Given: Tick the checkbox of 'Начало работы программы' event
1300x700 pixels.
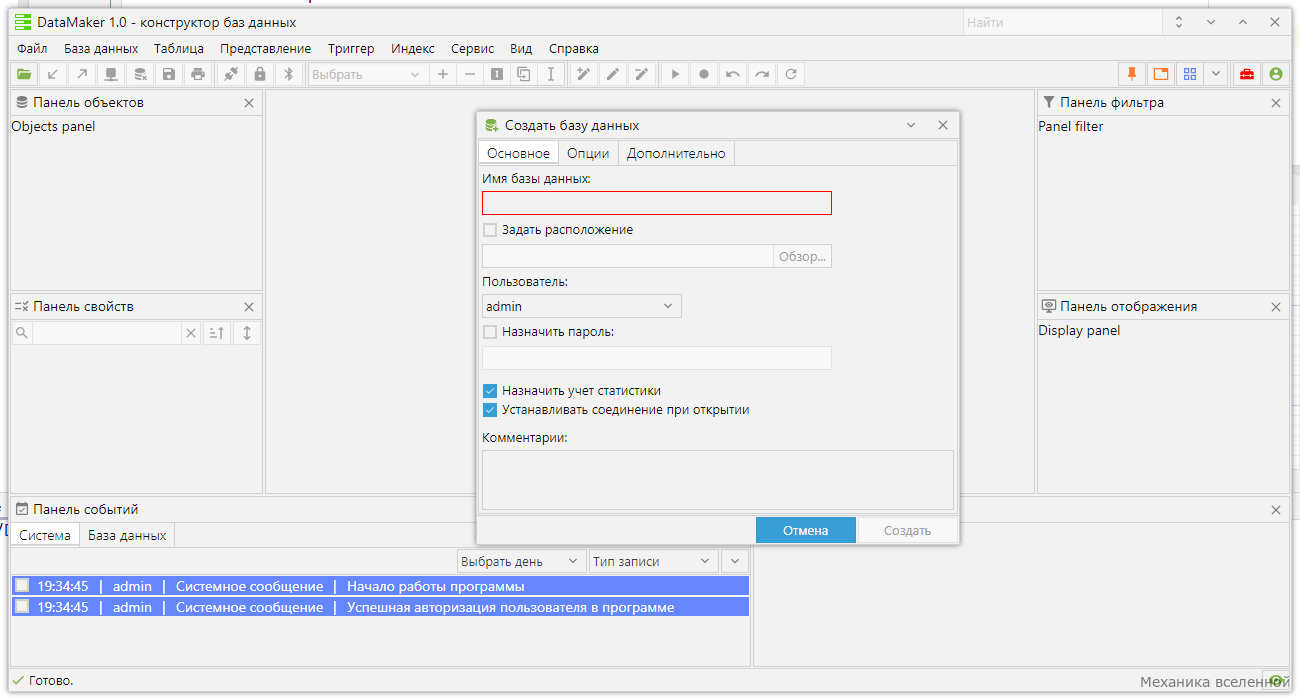Looking at the screenshot, I should (22, 586).
